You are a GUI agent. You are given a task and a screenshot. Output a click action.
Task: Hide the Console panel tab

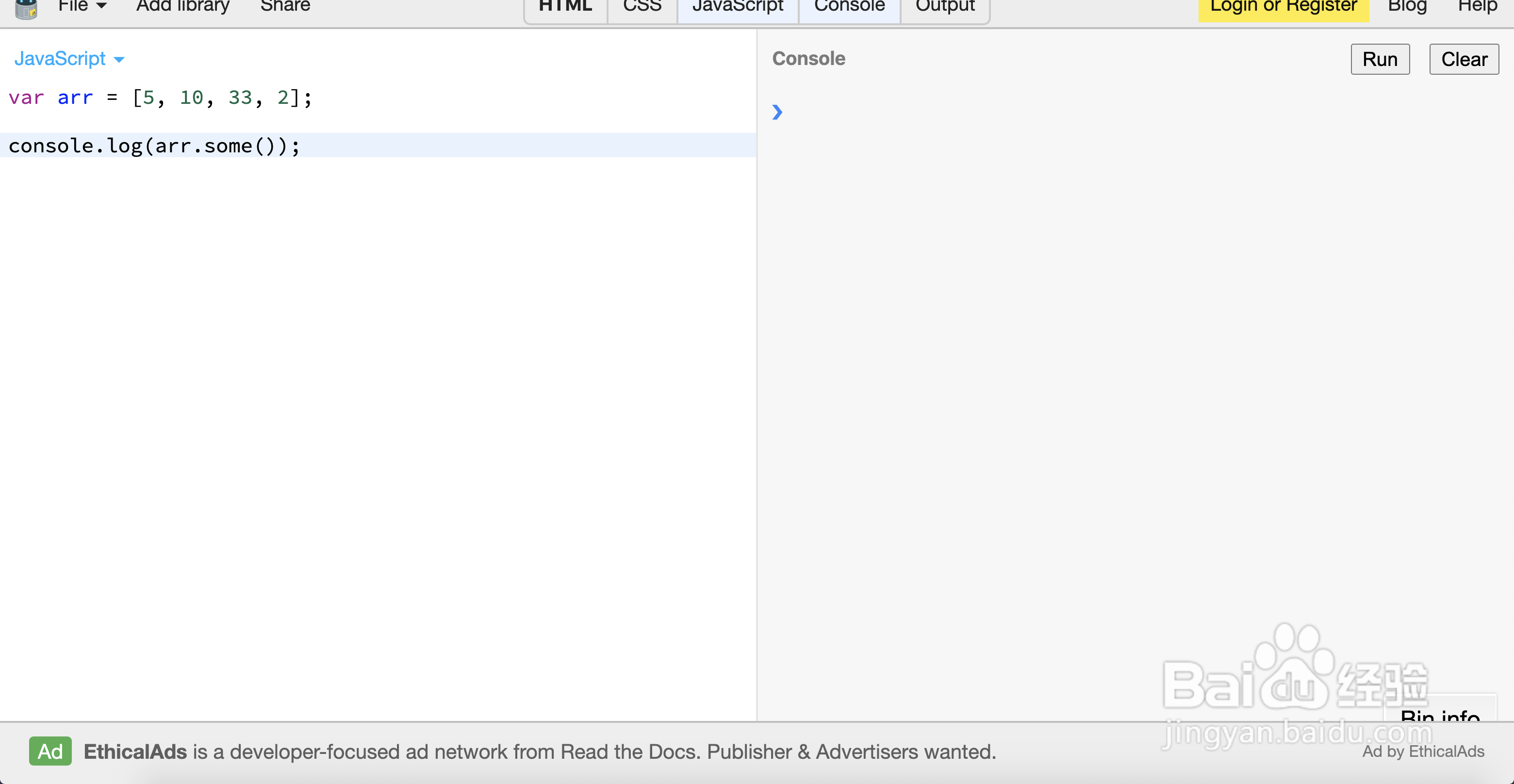tap(849, 7)
